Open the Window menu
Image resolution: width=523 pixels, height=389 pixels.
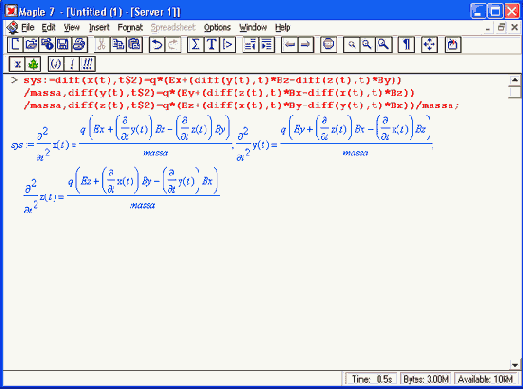253,27
